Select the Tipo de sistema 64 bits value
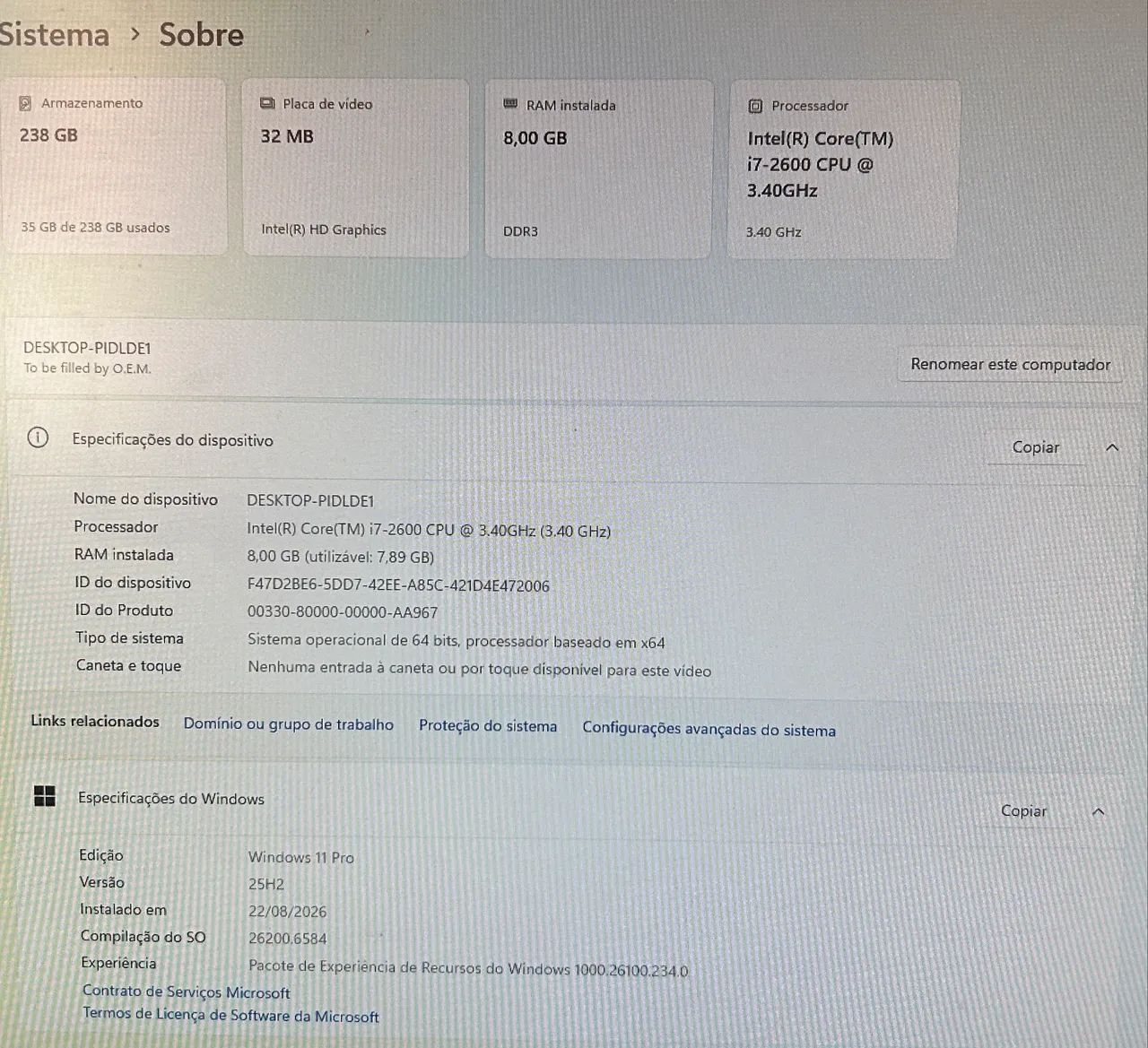The width and height of the screenshot is (1148, 1048). point(457,642)
